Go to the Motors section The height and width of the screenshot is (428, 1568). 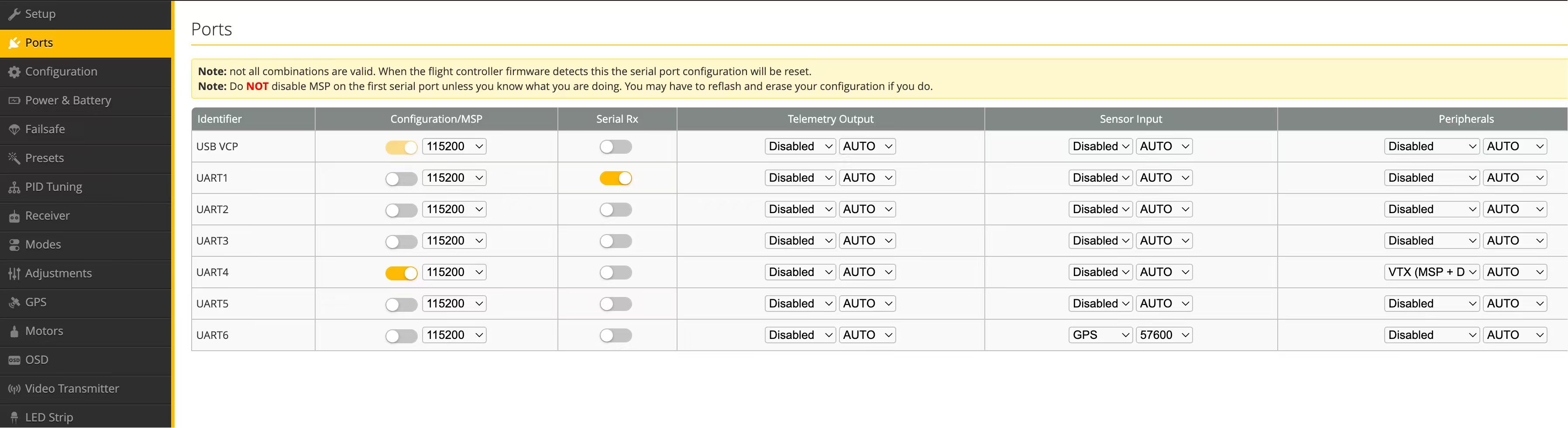pyautogui.click(x=44, y=331)
